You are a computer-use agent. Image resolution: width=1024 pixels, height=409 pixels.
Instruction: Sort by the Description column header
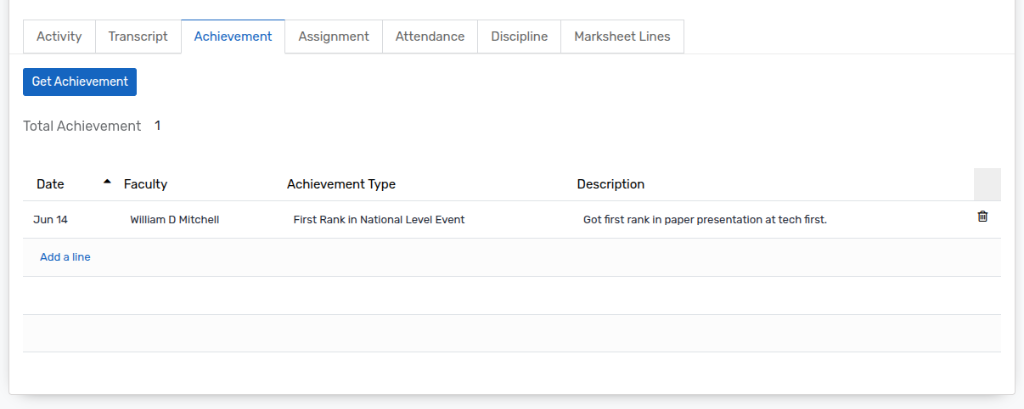(x=611, y=184)
